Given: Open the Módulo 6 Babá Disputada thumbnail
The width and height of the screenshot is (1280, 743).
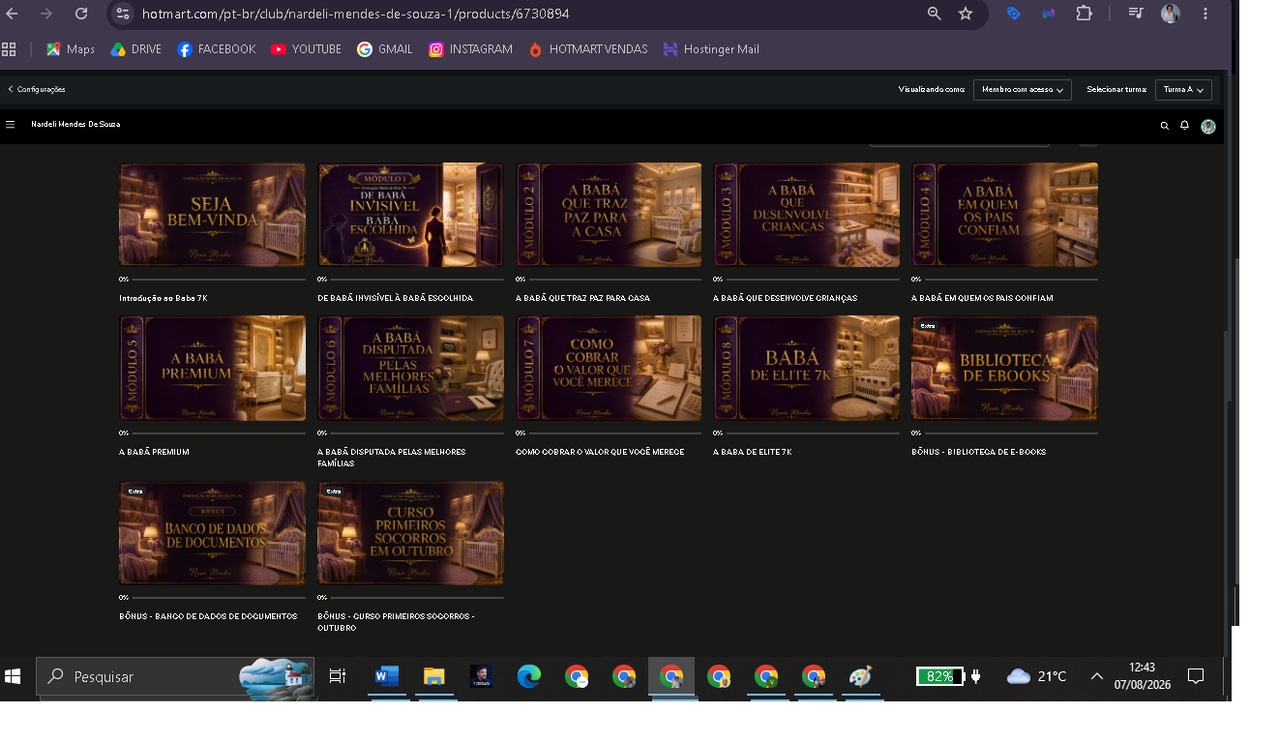Looking at the screenshot, I should (x=410, y=368).
